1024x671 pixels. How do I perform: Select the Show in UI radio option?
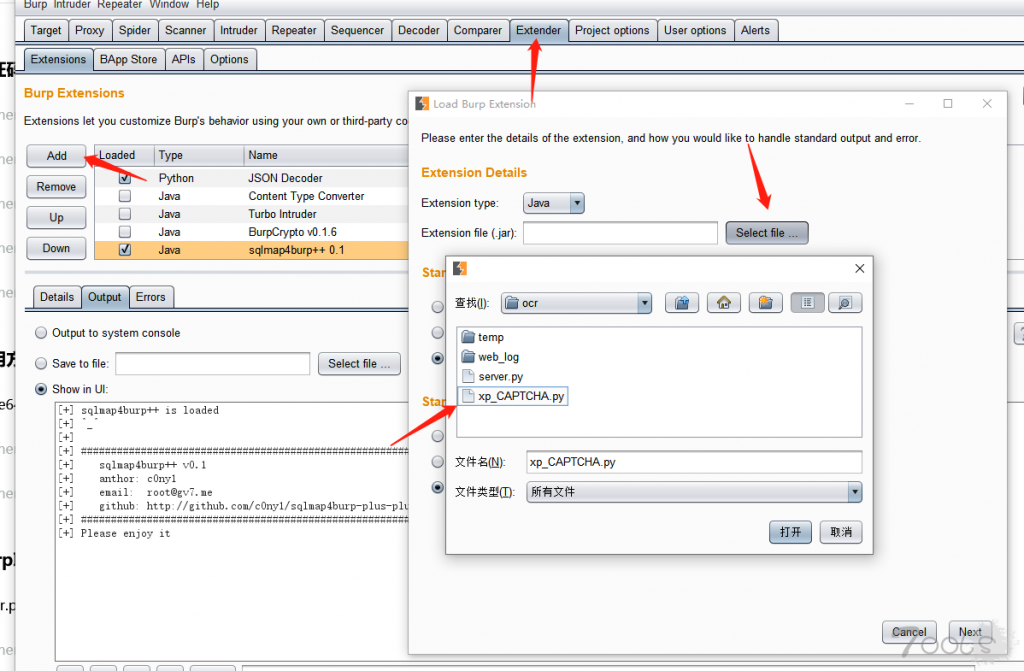[41, 389]
